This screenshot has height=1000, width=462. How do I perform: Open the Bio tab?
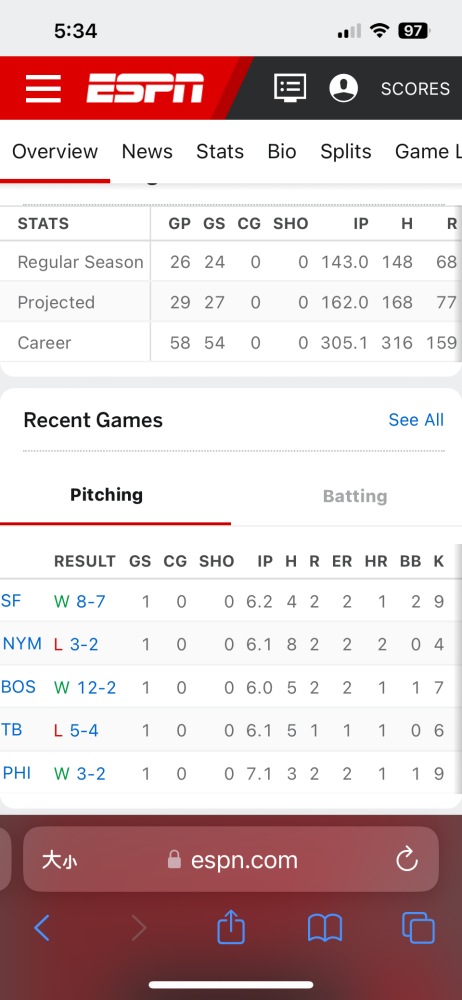[281, 151]
